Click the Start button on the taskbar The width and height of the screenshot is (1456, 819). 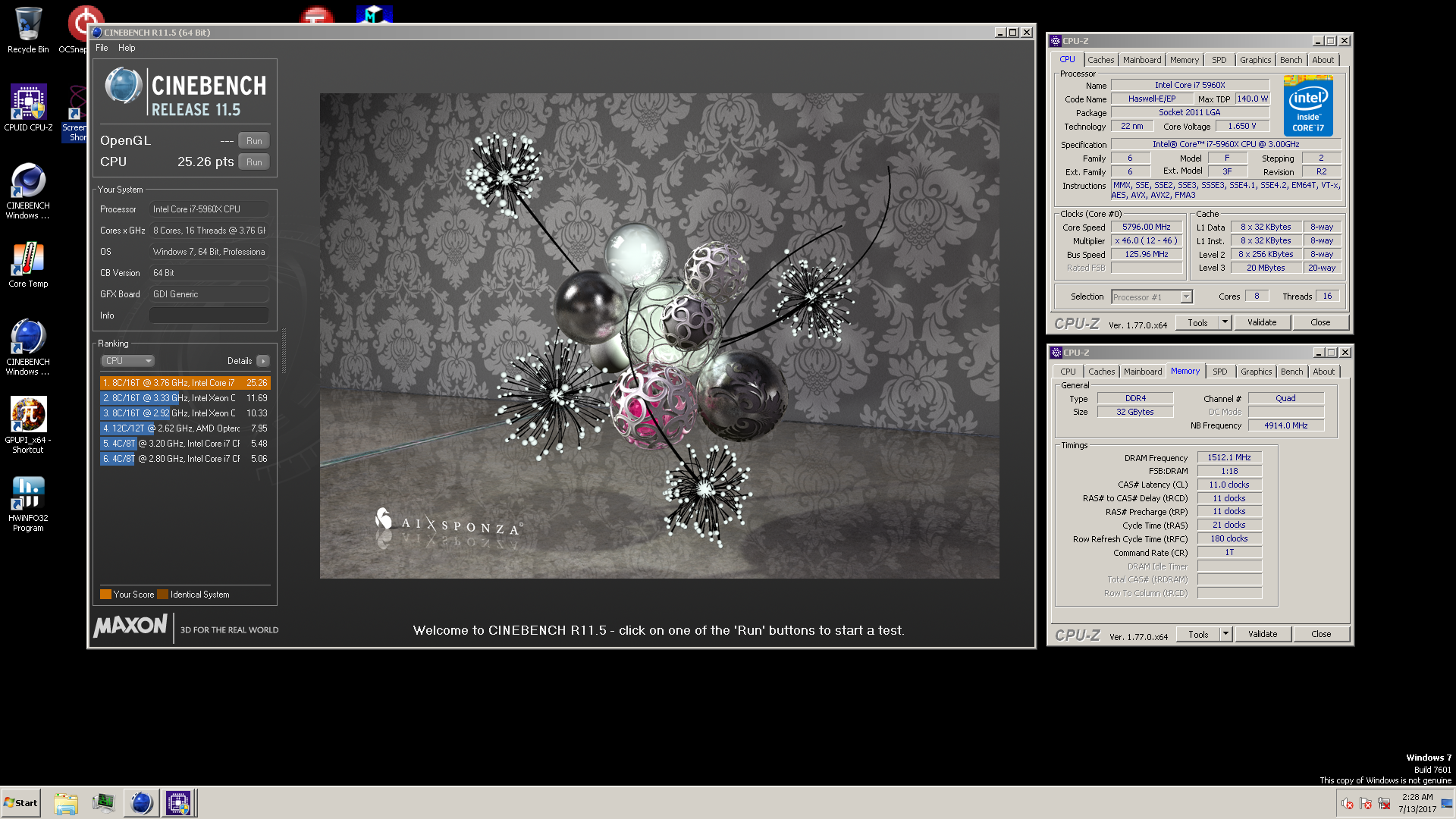pos(20,803)
